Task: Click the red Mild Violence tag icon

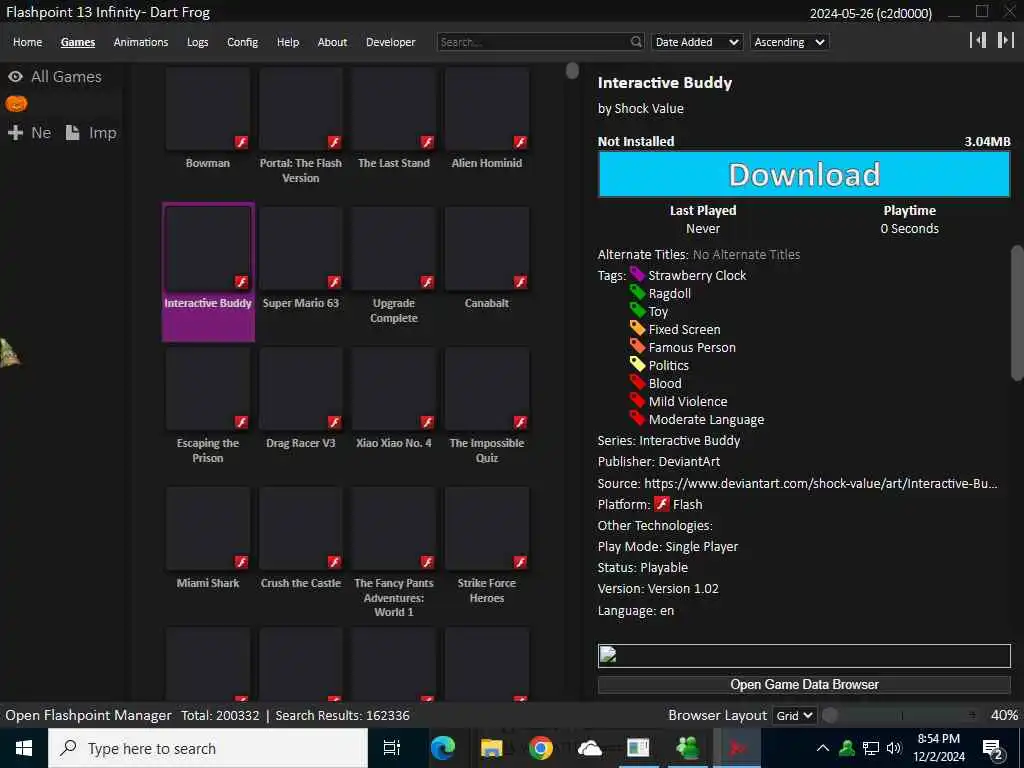Action: [x=637, y=400]
